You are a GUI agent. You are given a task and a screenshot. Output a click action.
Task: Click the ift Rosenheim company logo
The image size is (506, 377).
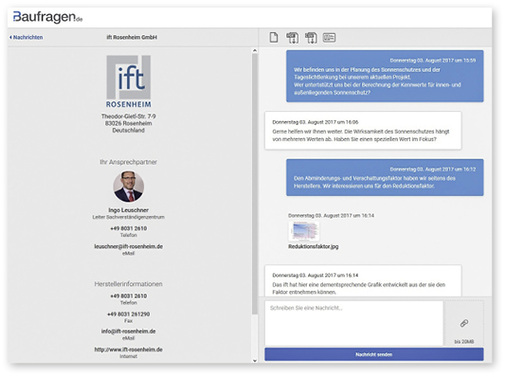click(128, 82)
